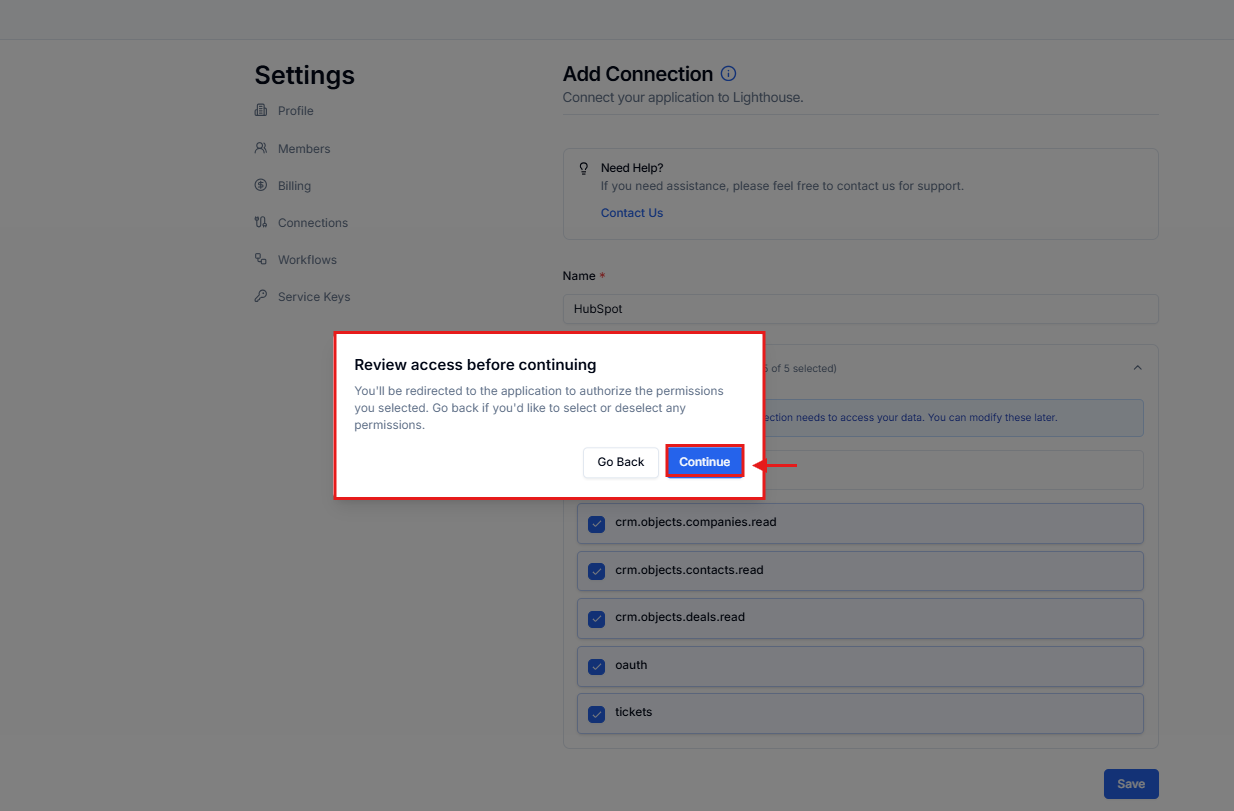
Task: Navigate to Service Keys
Action: 314,297
